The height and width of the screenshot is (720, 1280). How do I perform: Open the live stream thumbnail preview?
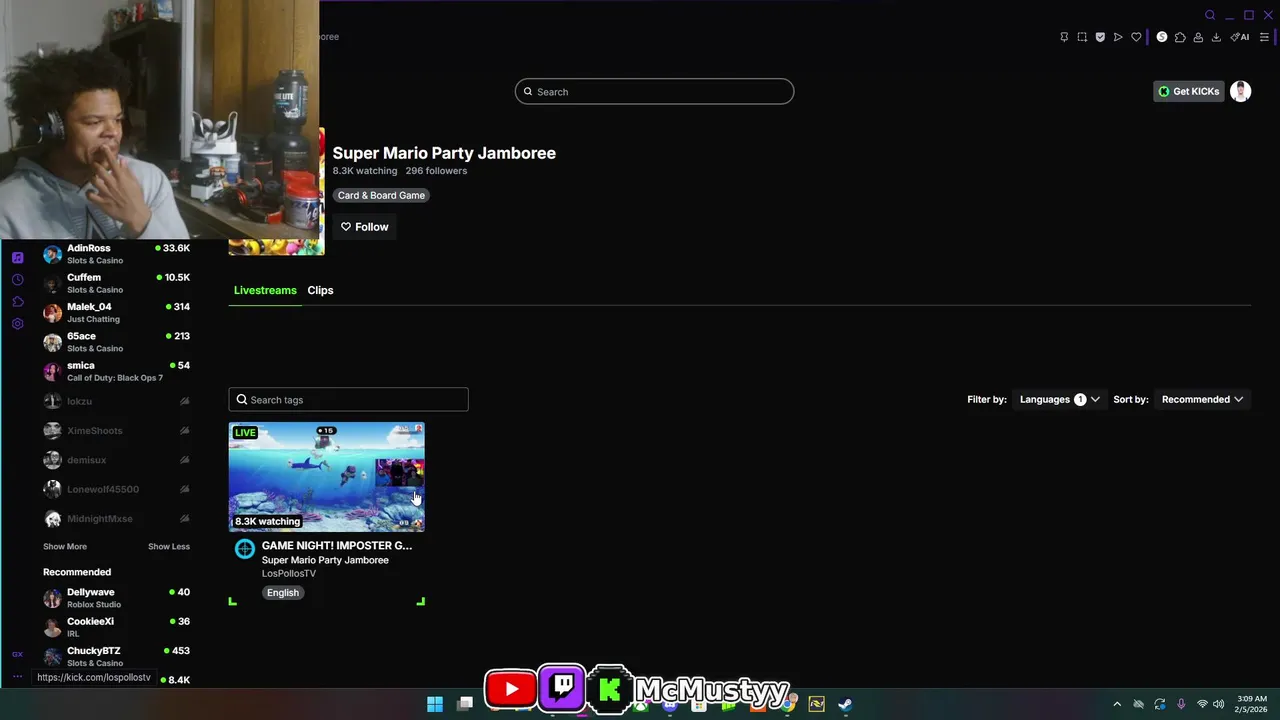[327, 477]
